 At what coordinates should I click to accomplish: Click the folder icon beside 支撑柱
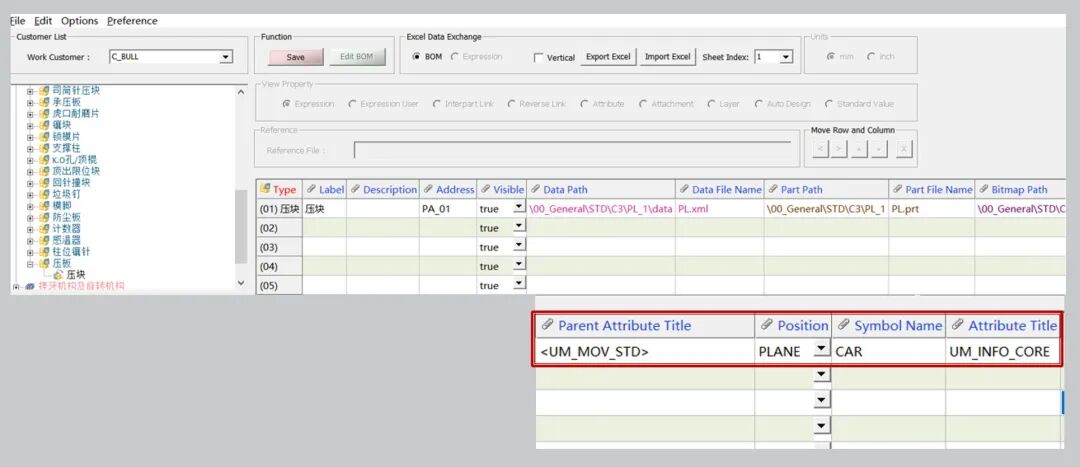tap(45, 148)
